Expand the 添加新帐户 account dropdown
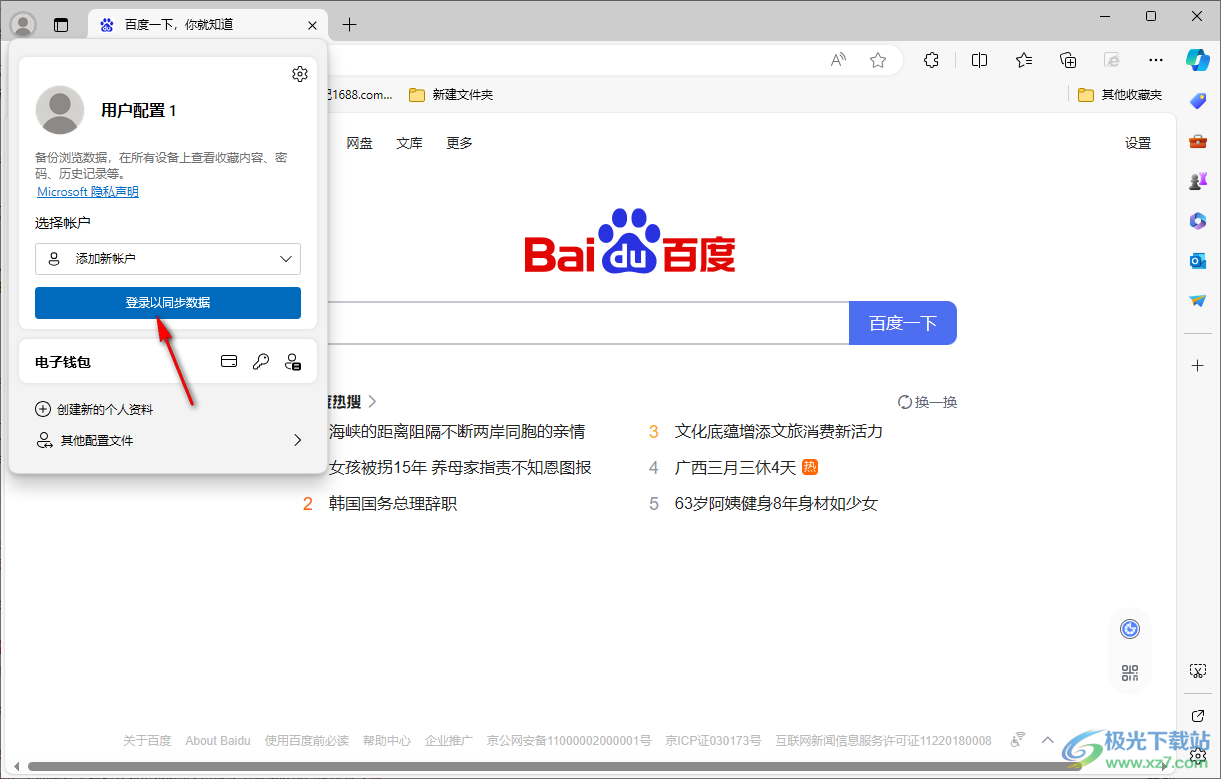The image size is (1221, 779). point(168,259)
